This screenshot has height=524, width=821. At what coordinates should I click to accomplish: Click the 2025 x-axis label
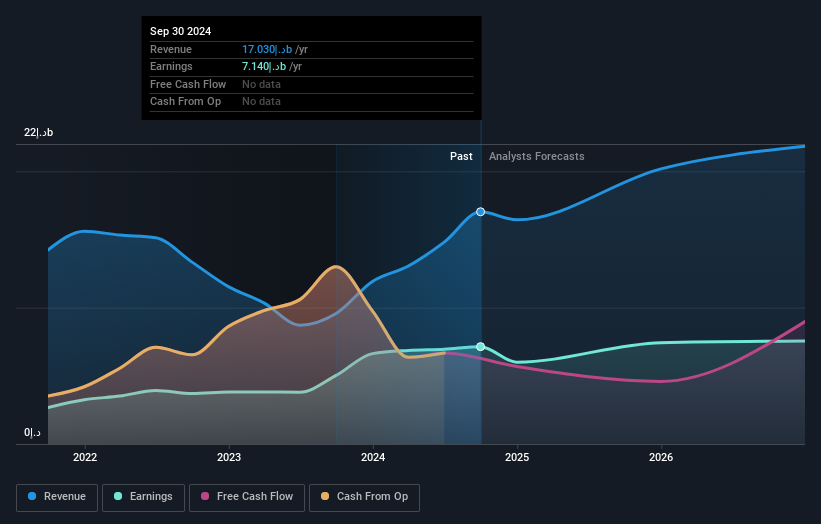(x=517, y=458)
